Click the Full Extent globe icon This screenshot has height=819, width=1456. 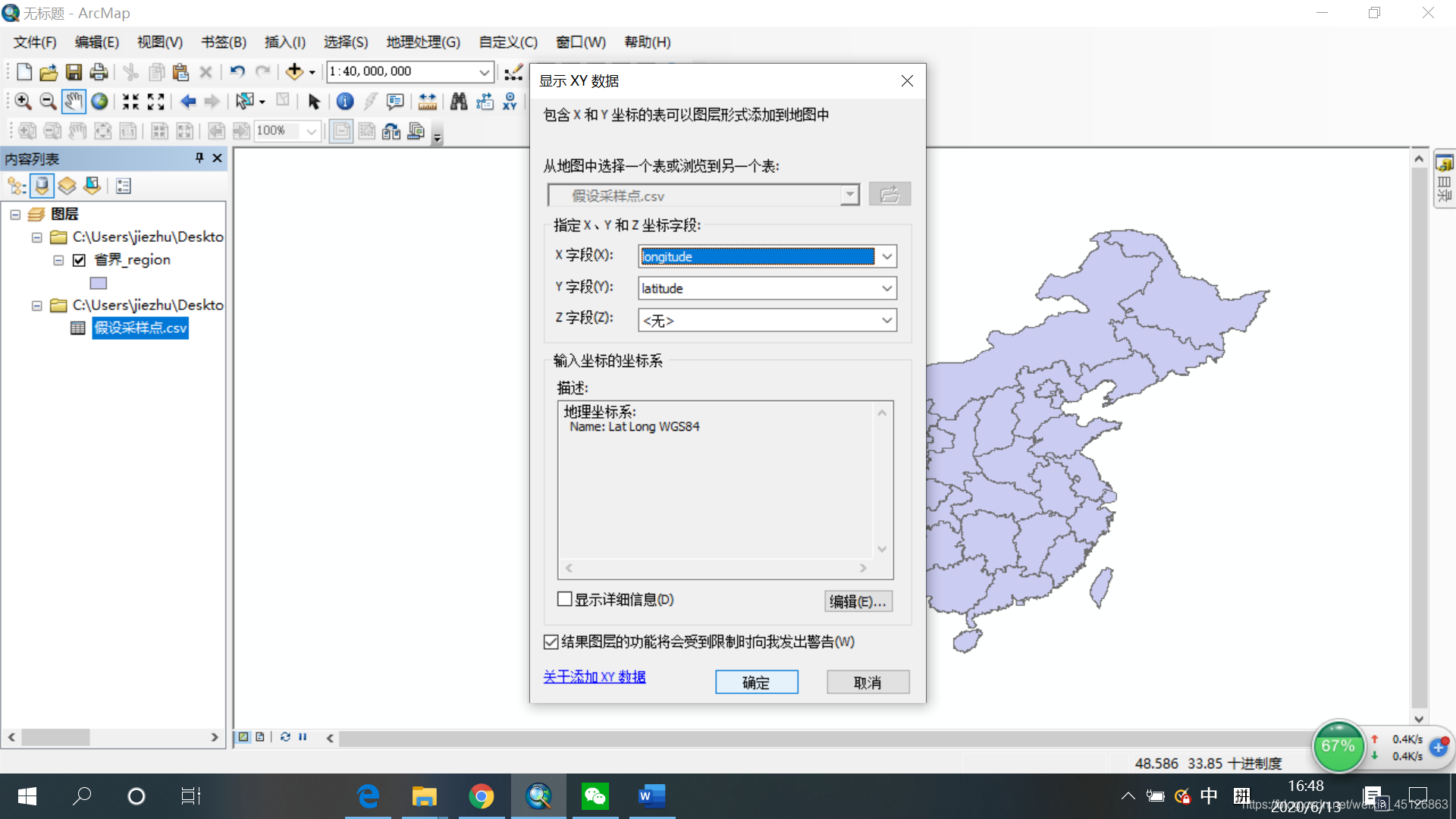(99, 101)
